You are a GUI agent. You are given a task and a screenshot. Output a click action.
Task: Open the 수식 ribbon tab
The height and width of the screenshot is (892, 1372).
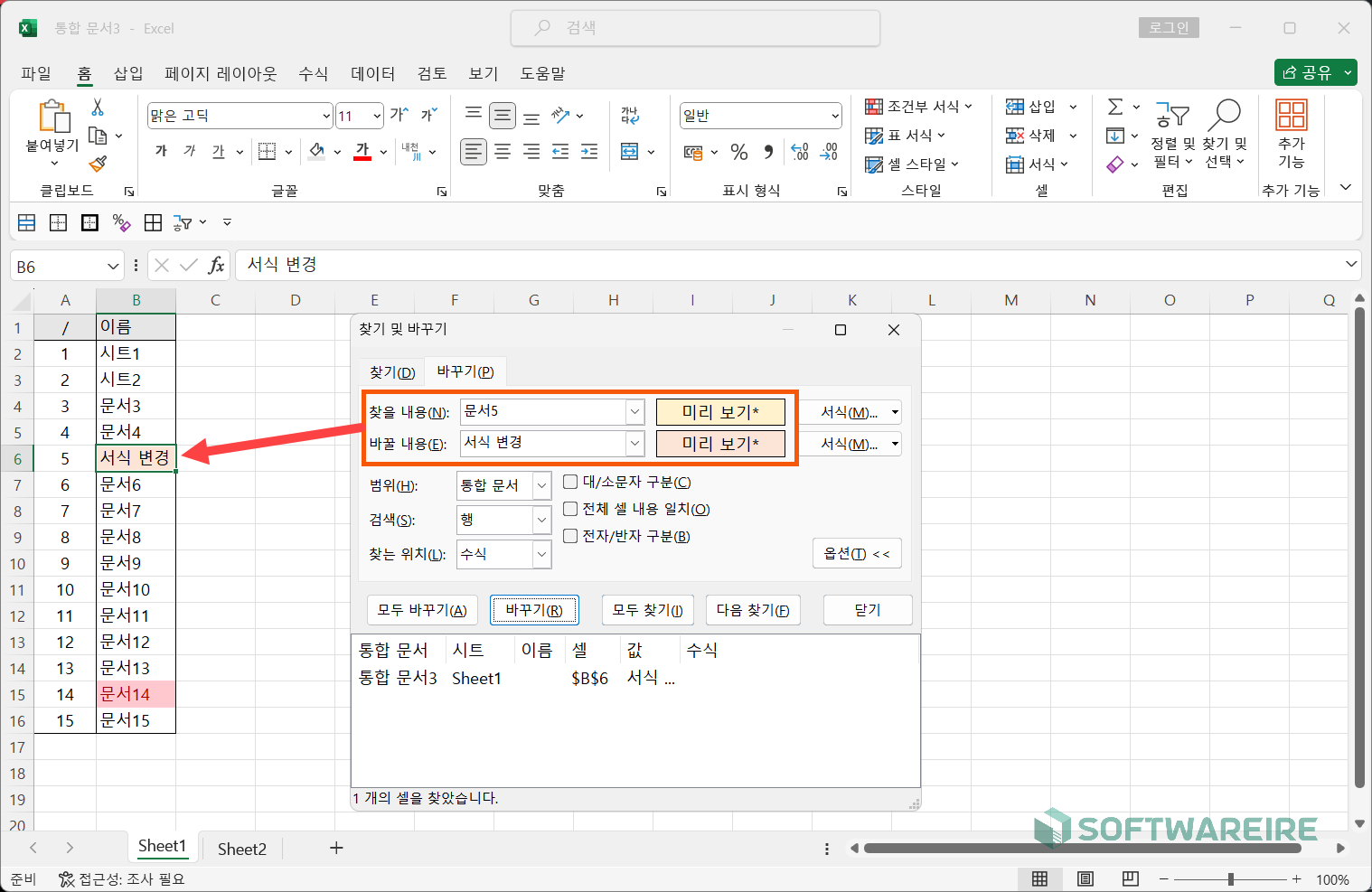click(314, 73)
